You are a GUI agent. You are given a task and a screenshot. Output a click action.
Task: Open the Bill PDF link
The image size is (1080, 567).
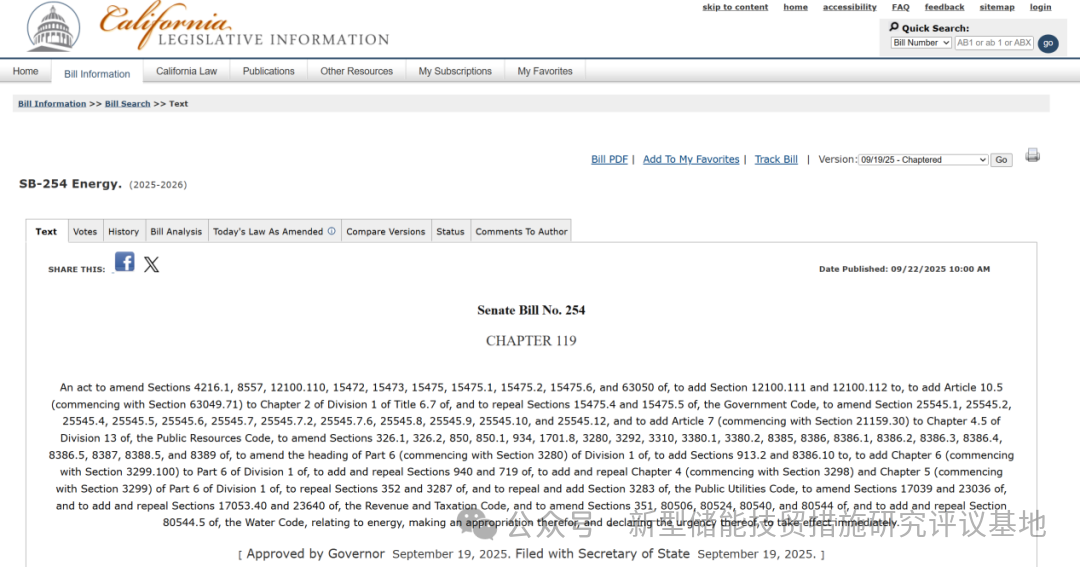point(609,160)
